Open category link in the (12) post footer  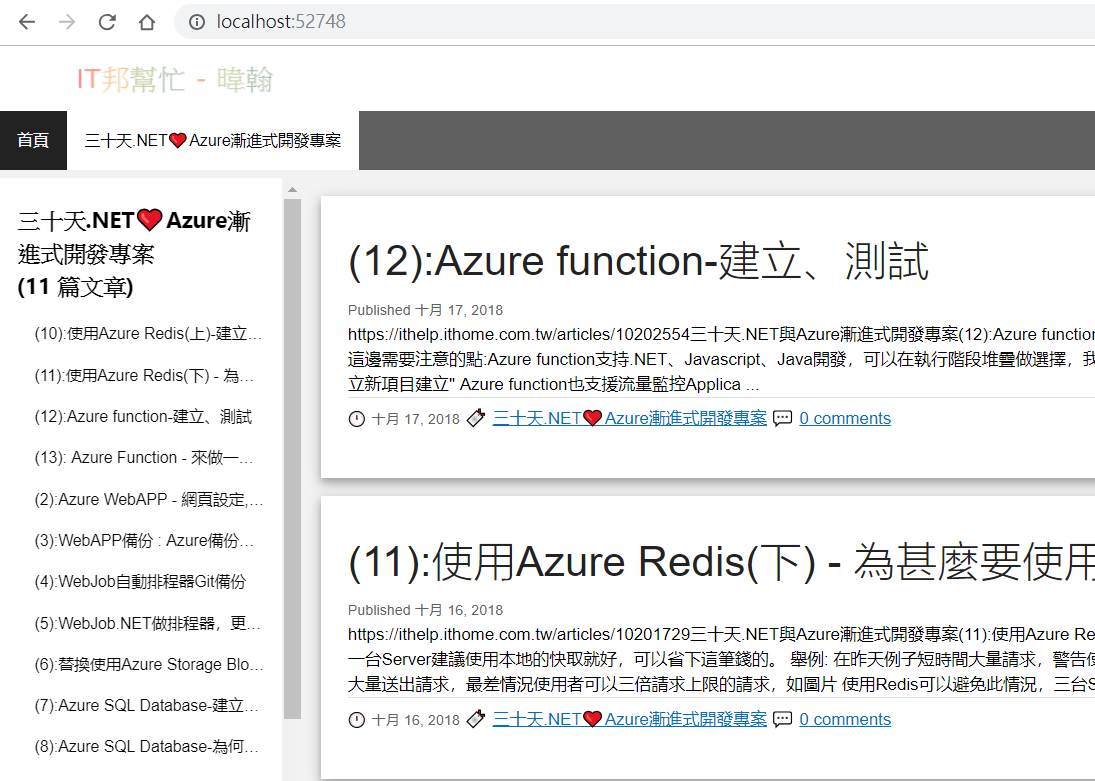(x=629, y=418)
